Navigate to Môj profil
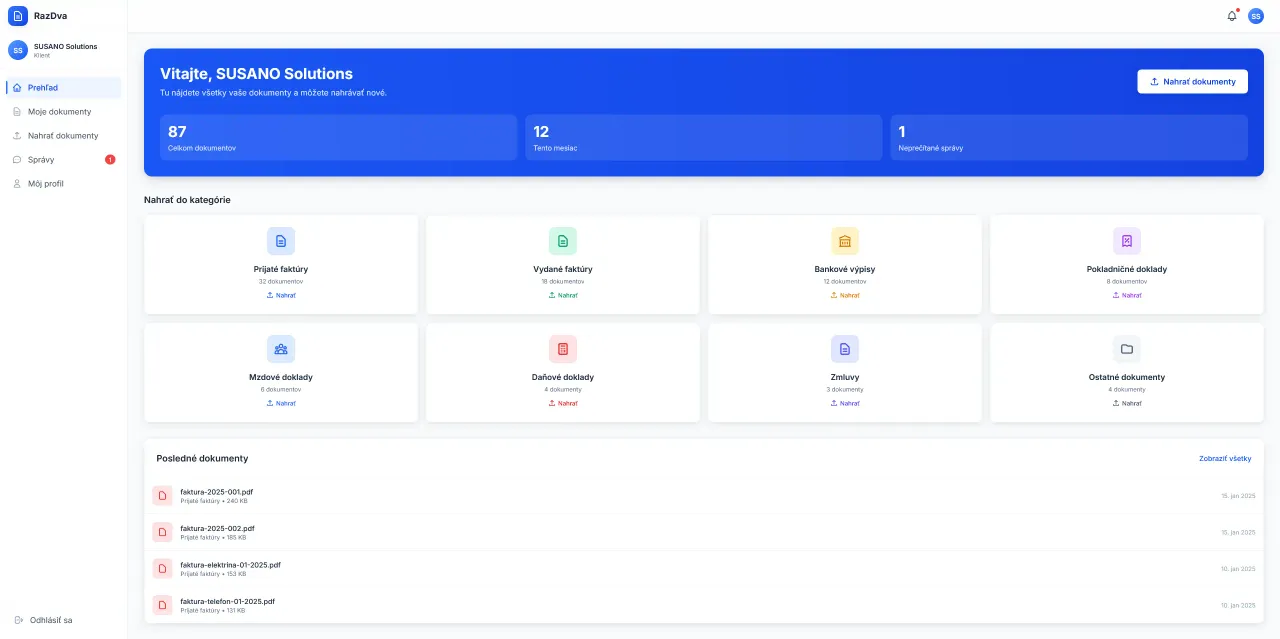The width and height of the screenshot is (1280, 639). (45, 184)
